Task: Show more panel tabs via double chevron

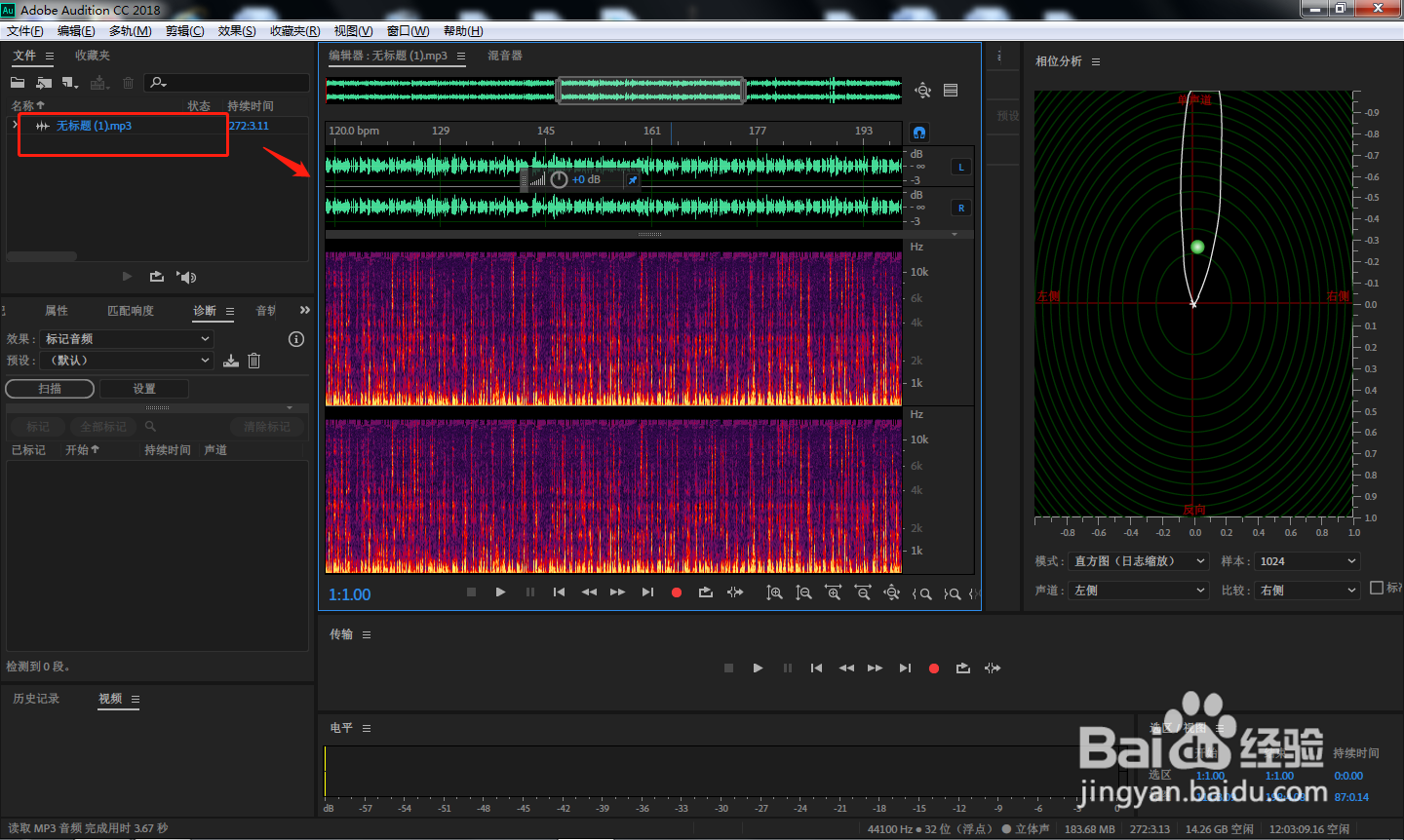Action: [305, 310]
